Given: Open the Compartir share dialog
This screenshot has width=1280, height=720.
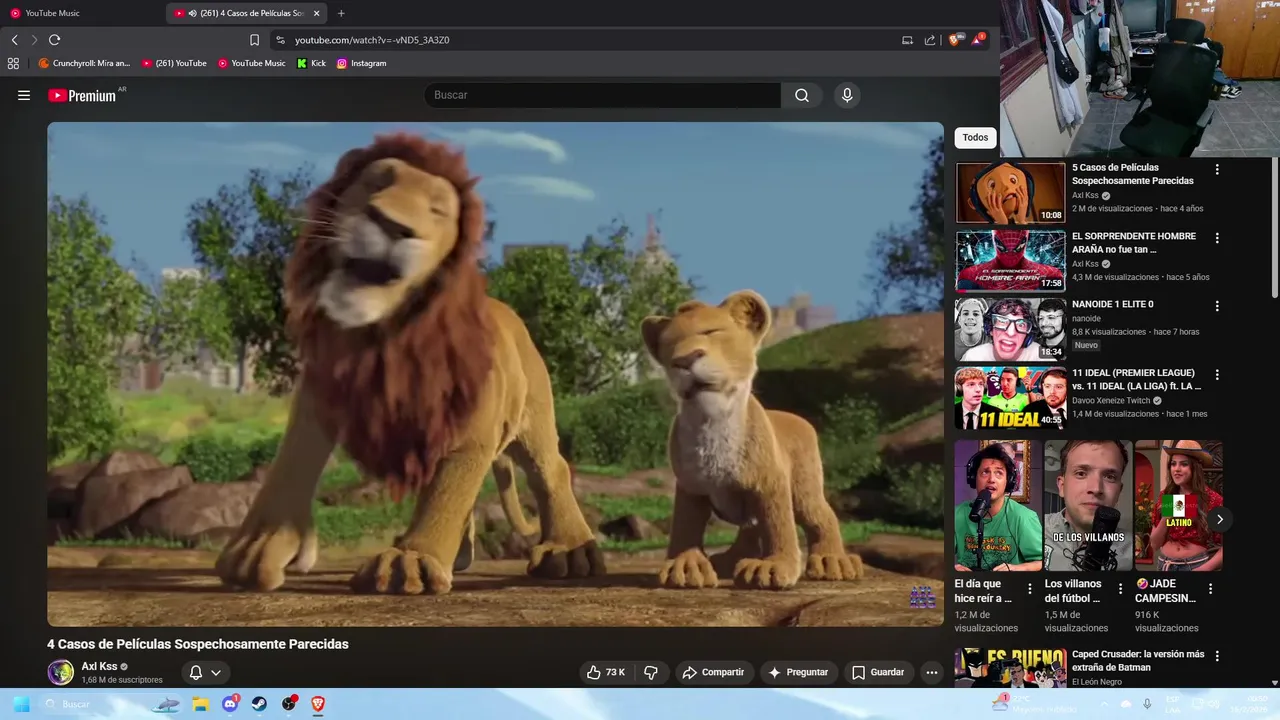Looking at the screenshot, I should (714, 672).
